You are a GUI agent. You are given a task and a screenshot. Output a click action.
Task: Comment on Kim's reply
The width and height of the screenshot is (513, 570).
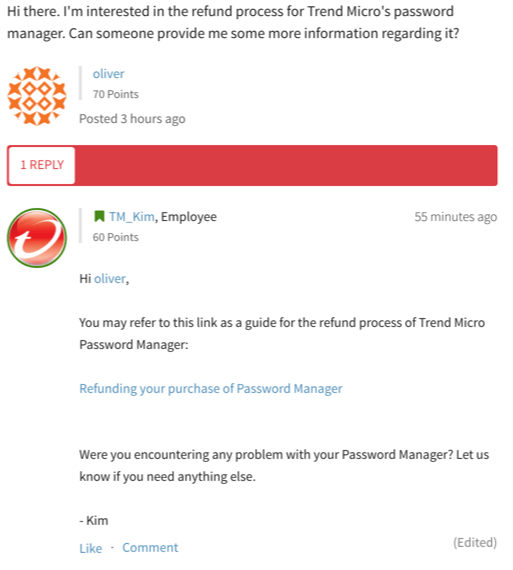click(150, 547)
